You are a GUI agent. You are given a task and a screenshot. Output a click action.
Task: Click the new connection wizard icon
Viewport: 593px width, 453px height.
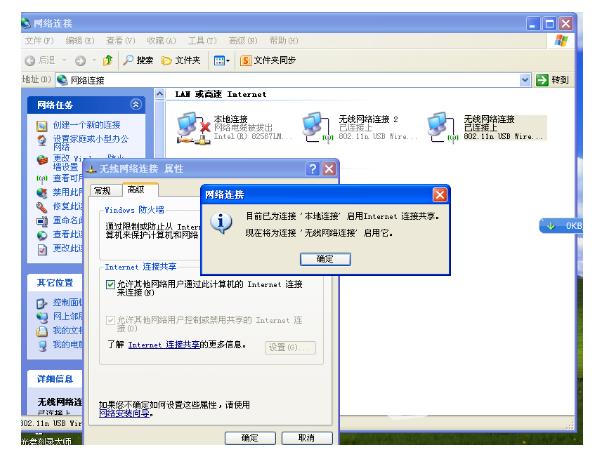(42, 126)
